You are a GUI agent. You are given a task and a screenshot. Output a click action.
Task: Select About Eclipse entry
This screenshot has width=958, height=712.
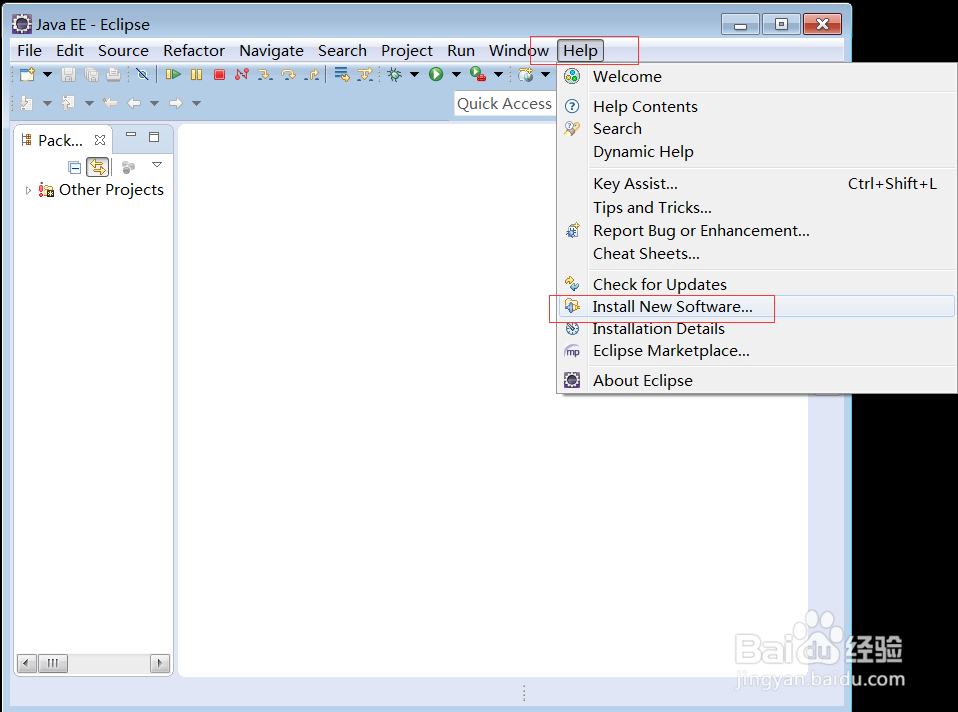pos(758,381)
